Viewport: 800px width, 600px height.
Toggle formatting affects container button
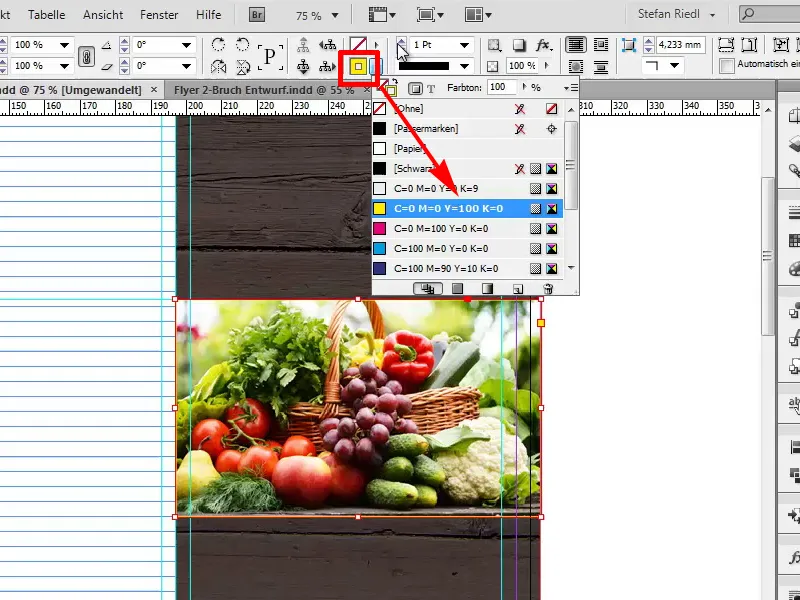click(415, 88)
